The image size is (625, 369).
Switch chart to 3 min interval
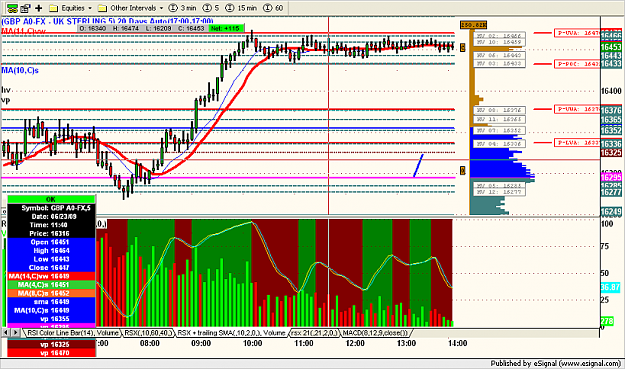(x=182, y=8)
